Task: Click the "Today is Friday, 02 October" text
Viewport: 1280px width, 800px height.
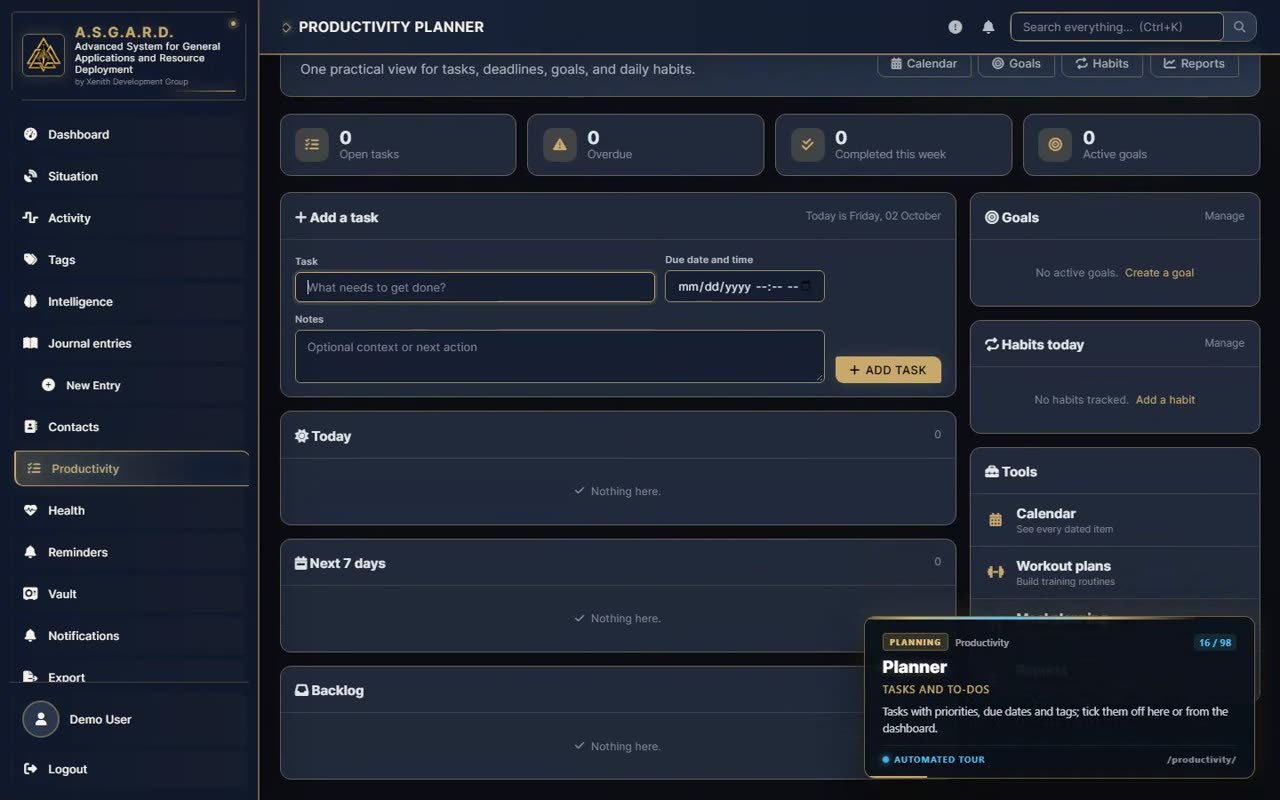Action: [873, 216]
